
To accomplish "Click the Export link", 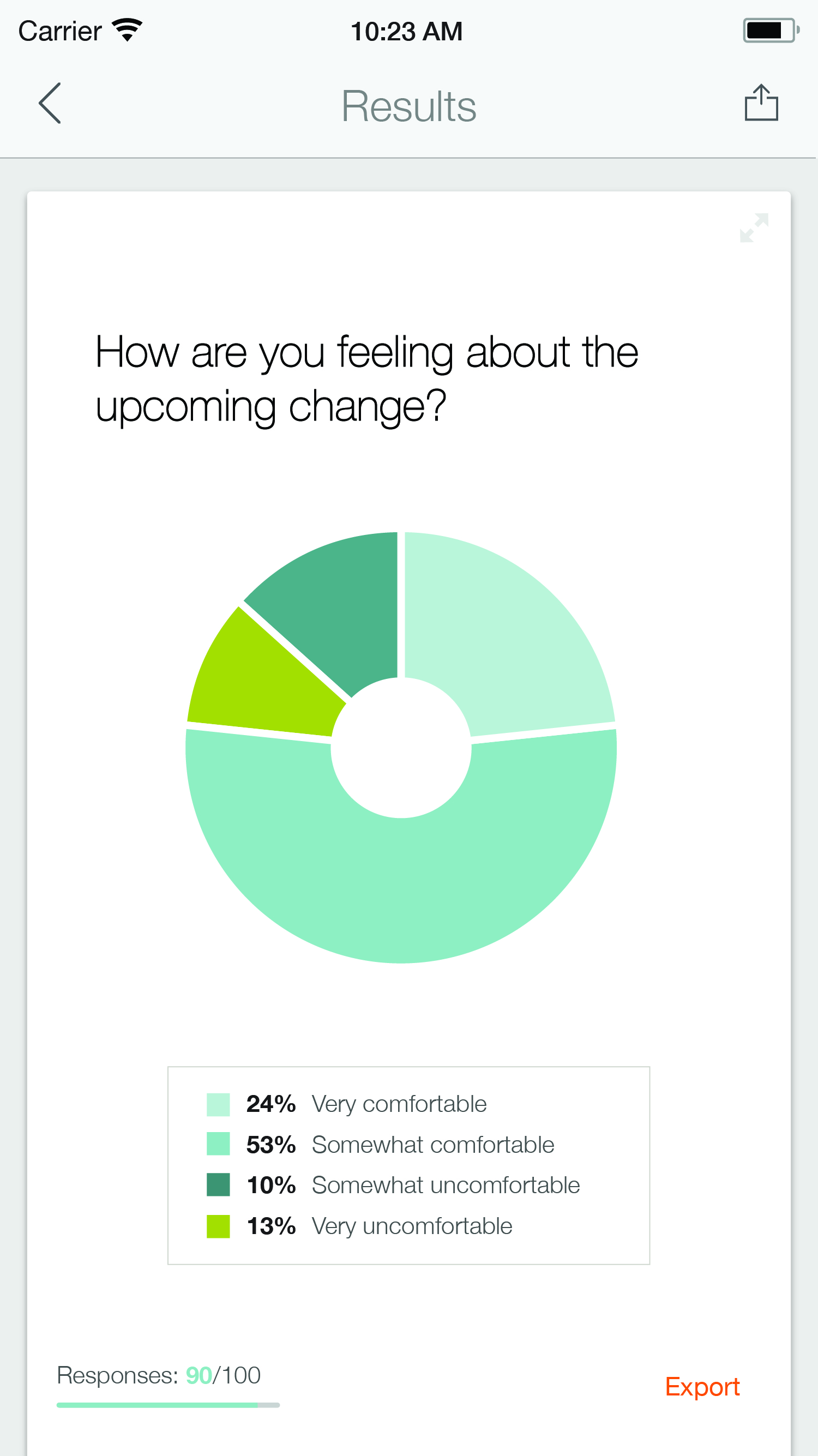I will (x=702, y=1387).
